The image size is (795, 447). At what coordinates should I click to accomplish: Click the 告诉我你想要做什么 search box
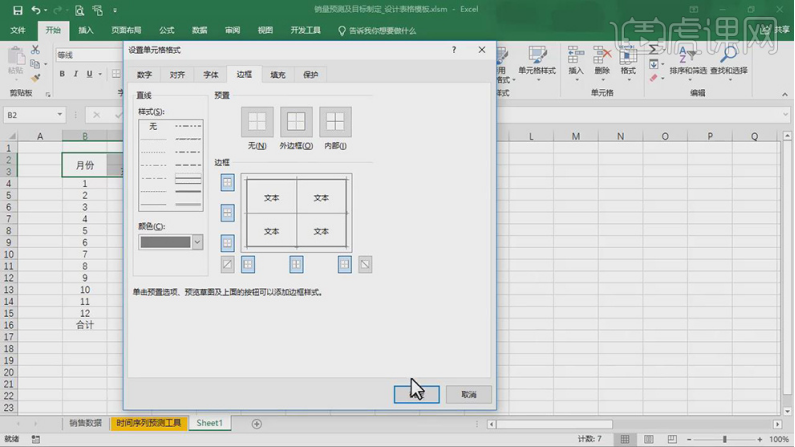pyautogui.click(x=377, y=31)
